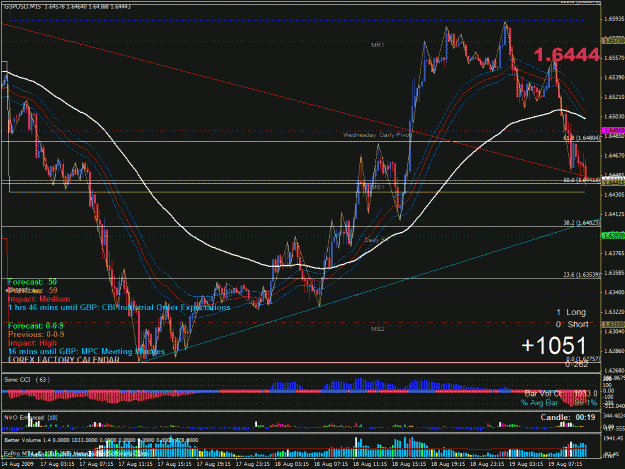Click the Candle: 00:19 countdown timer
The height and width of the screenshot is (469, 625).
pyautogui.click(x=568, y=417)
